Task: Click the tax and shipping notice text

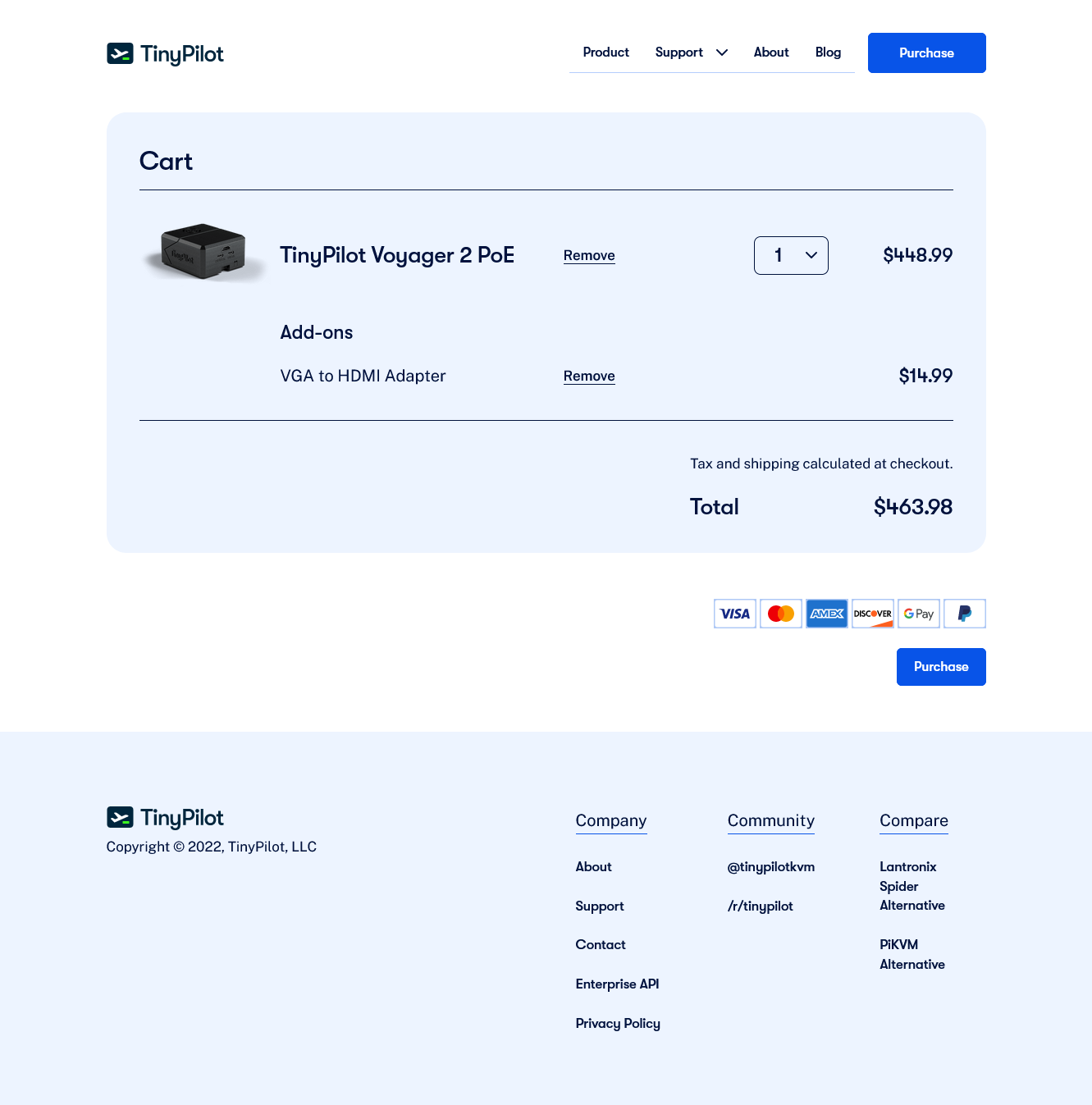Action: [x=821, y=464]
